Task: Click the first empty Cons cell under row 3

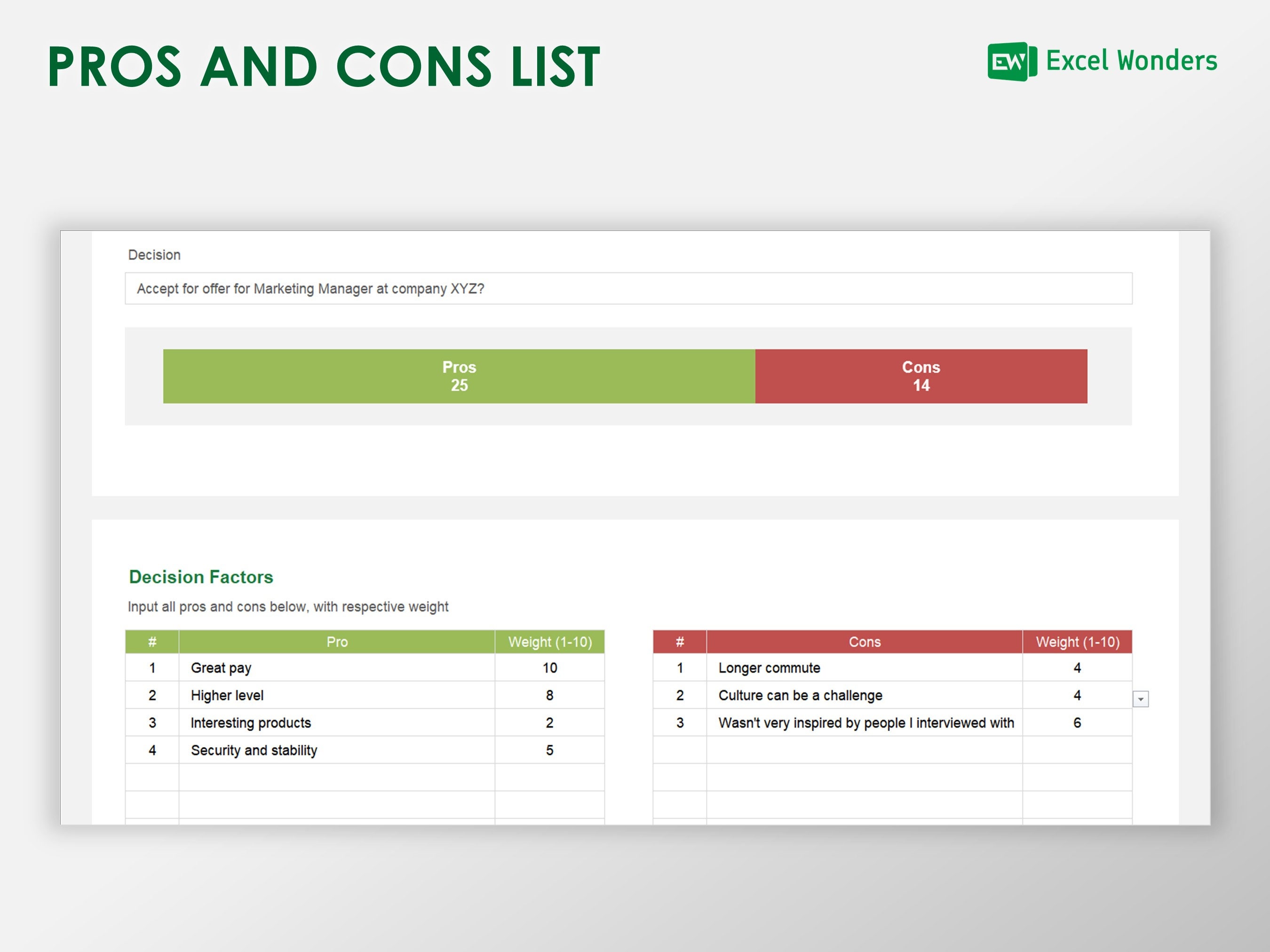Action: (865, 751)
